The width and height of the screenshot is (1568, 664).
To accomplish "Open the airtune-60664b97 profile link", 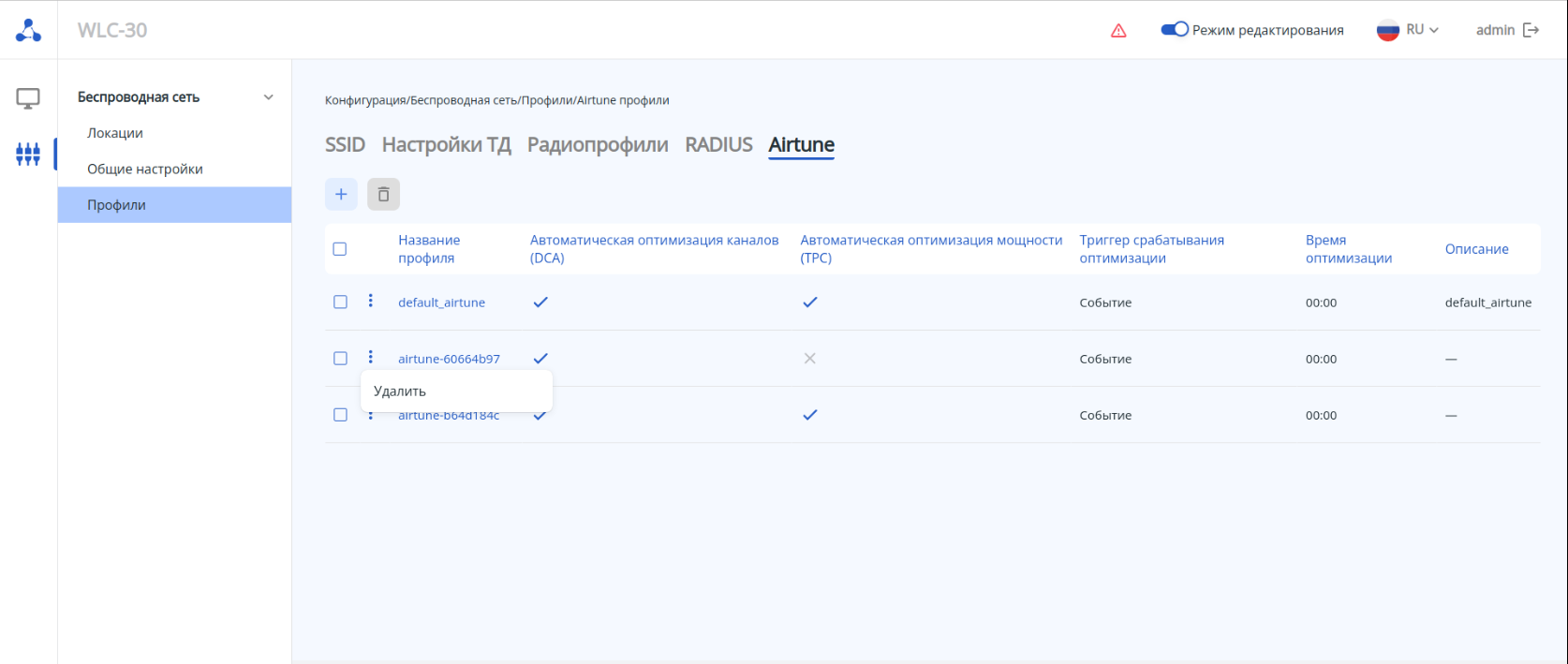I will [449, 359].
